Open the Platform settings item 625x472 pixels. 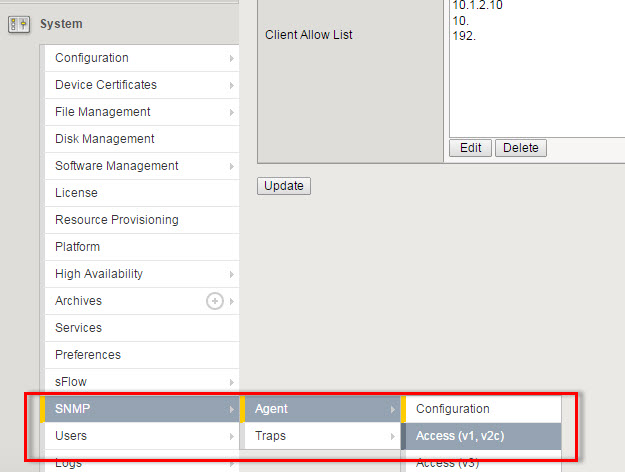[x=78, y=247]
